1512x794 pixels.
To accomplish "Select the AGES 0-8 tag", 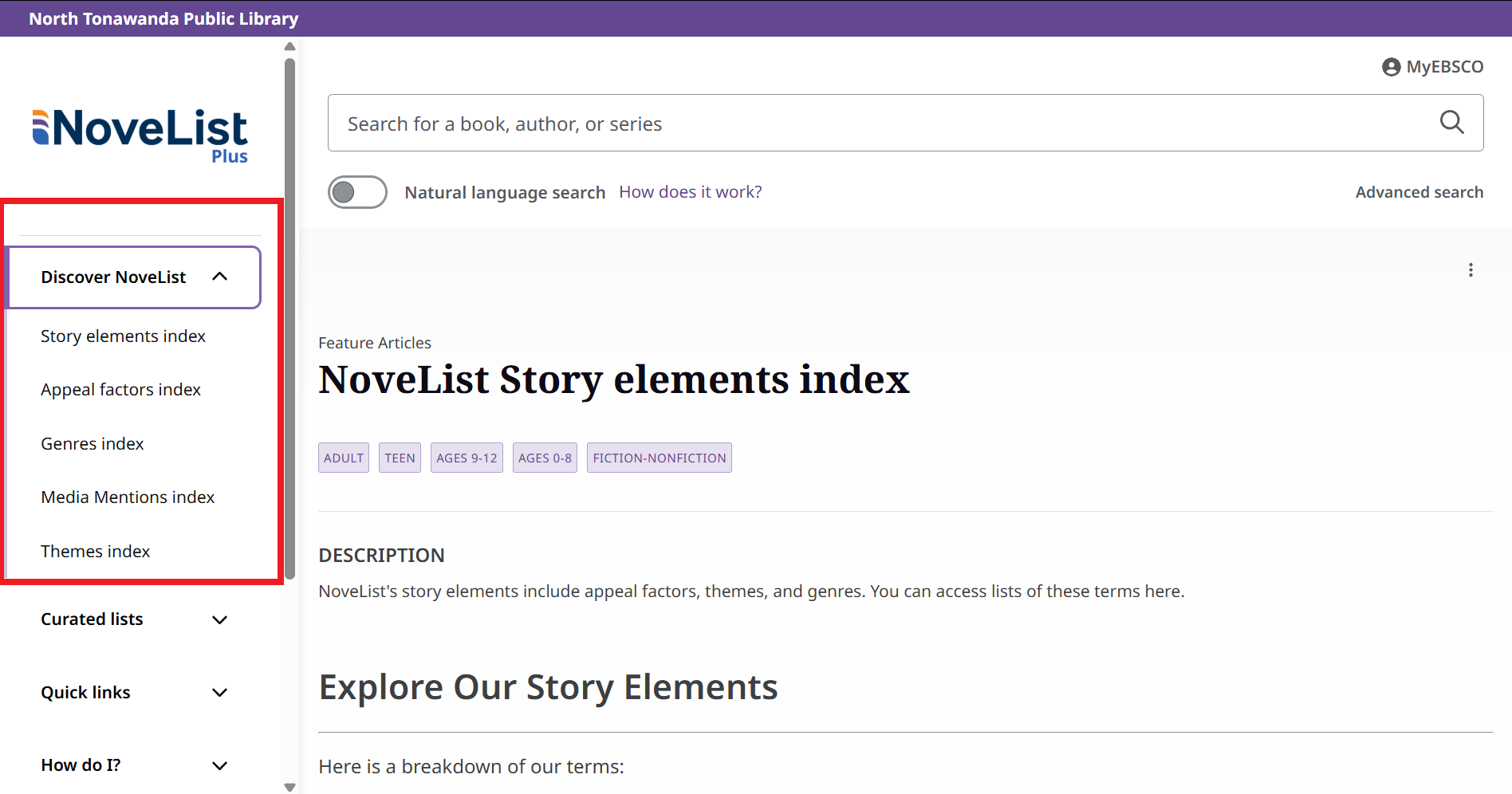I will (545, 458).
